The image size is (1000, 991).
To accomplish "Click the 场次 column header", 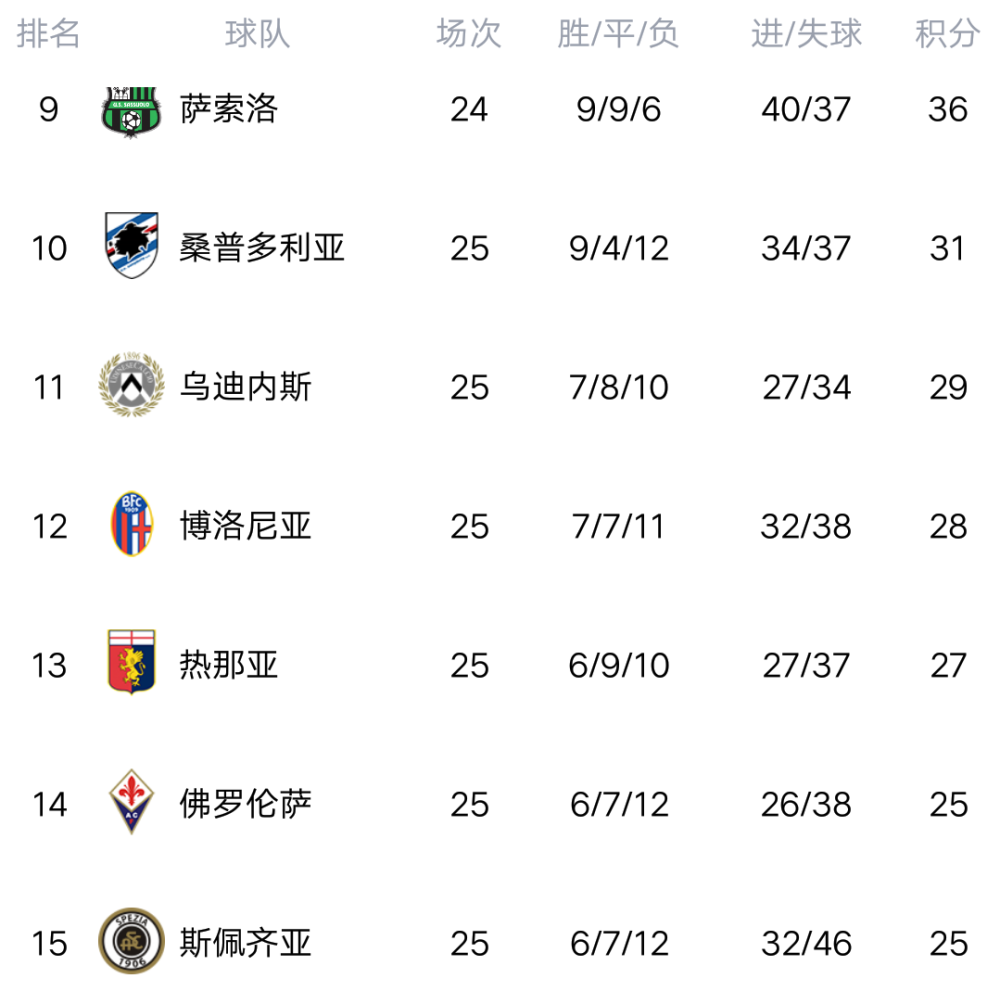I will pyautogui.click(x=468, y=34).
